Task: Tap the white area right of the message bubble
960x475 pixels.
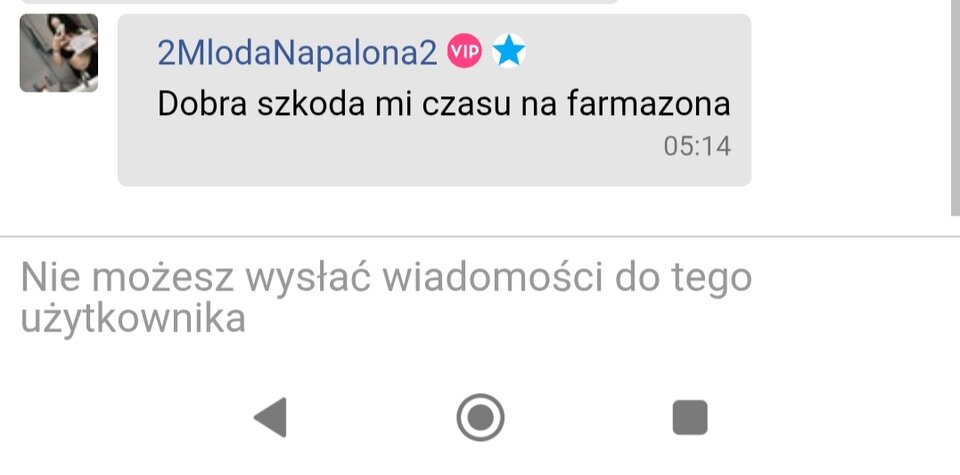Action: (850, 100)
